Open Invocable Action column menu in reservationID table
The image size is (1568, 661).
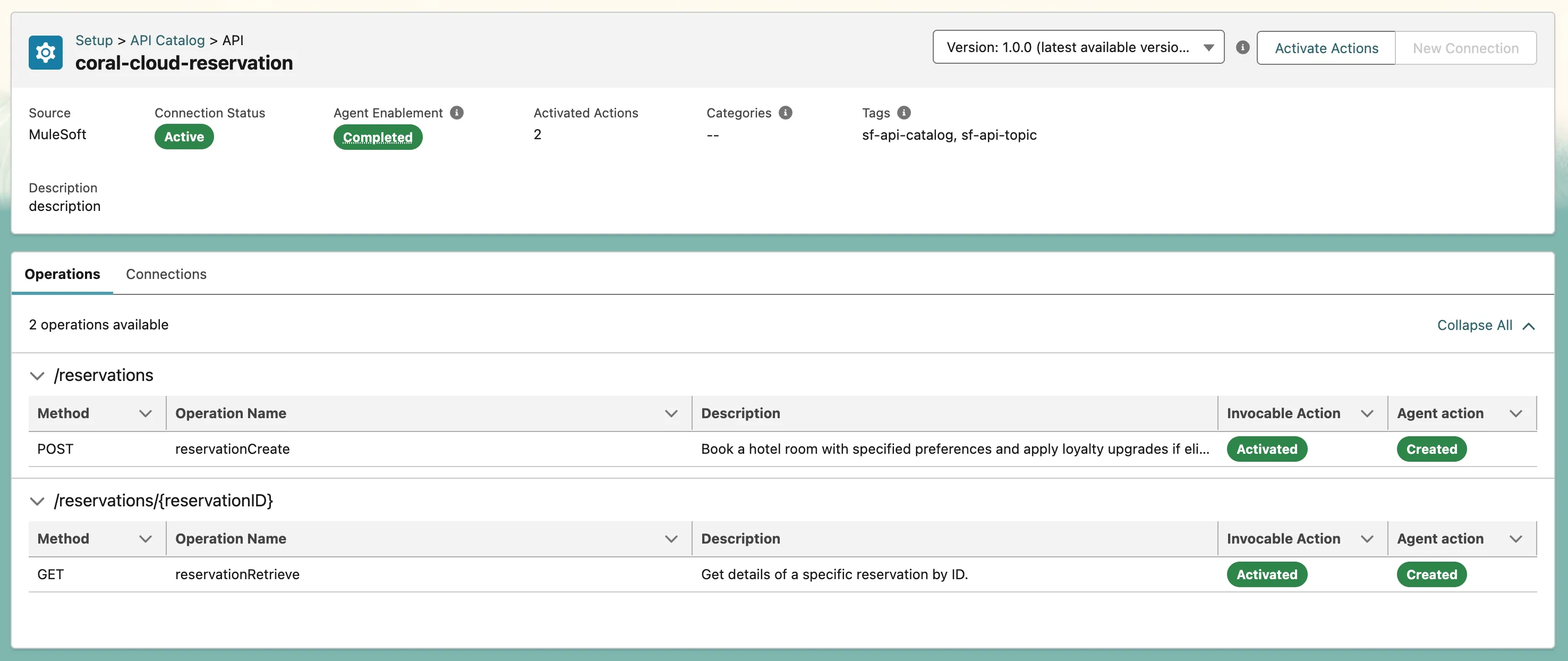1367,539
